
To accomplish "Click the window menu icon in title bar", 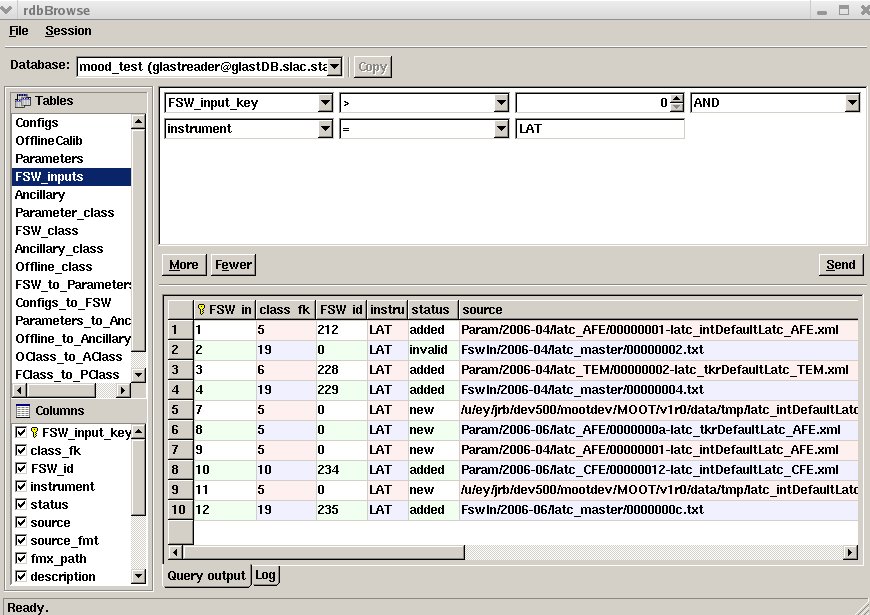I will coord(9,10).
